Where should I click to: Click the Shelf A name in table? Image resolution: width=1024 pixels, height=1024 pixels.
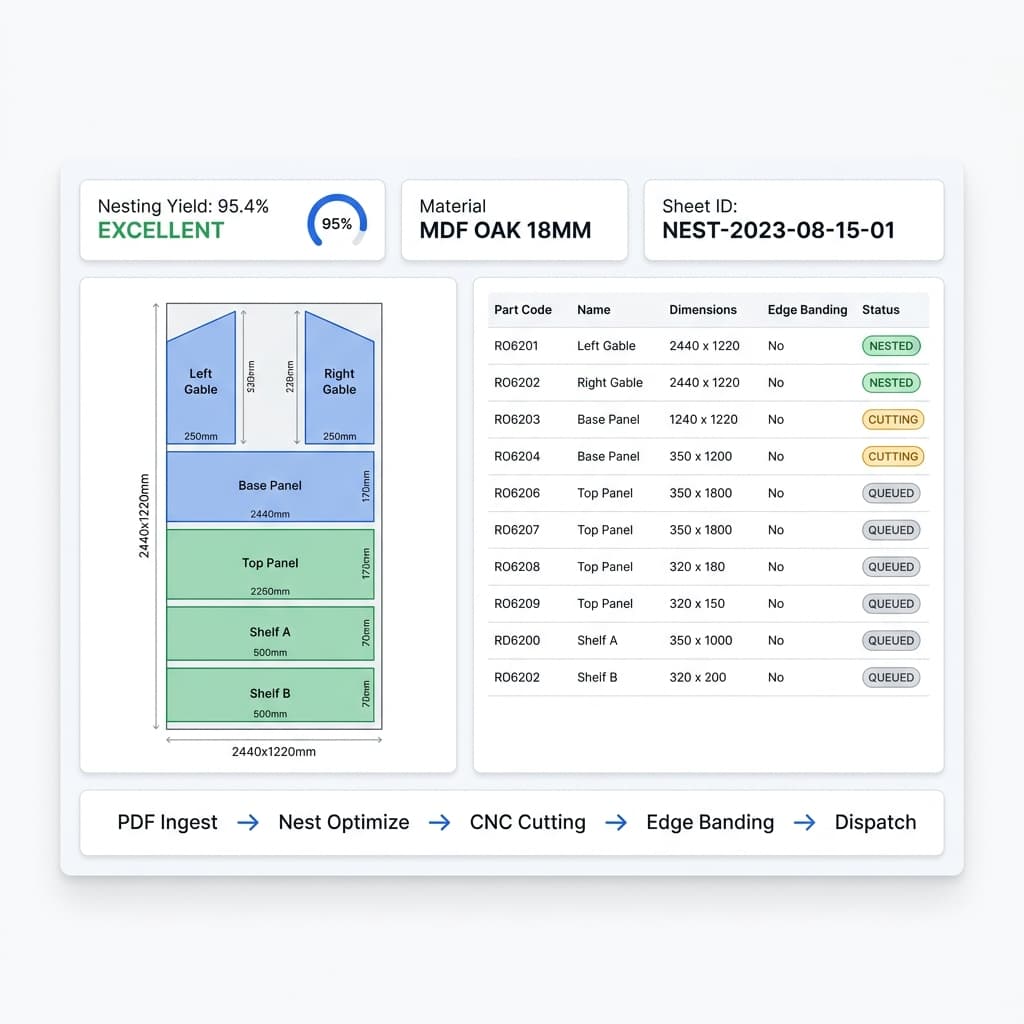[x=597, y=641]
